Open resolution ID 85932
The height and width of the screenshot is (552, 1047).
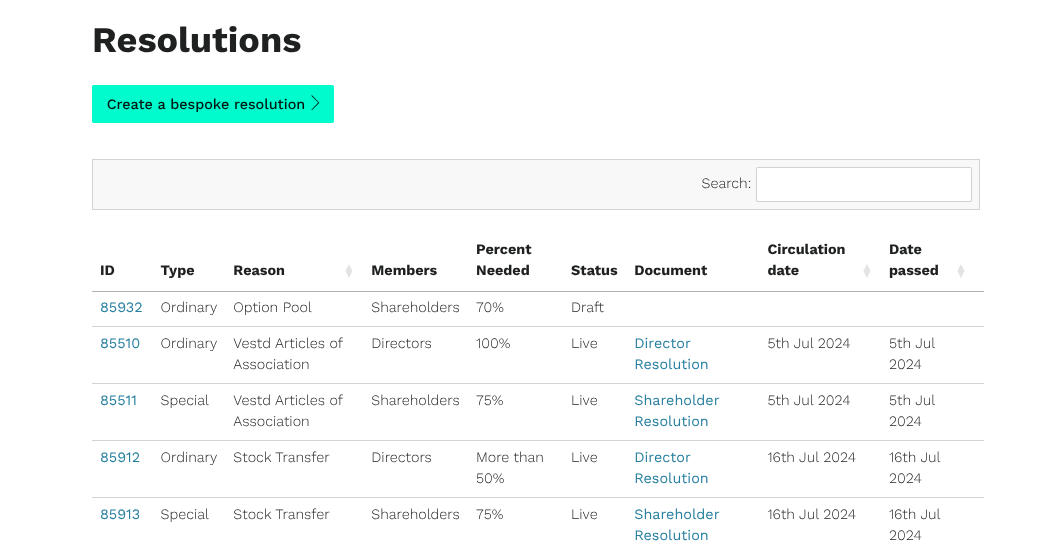(121, 308)
